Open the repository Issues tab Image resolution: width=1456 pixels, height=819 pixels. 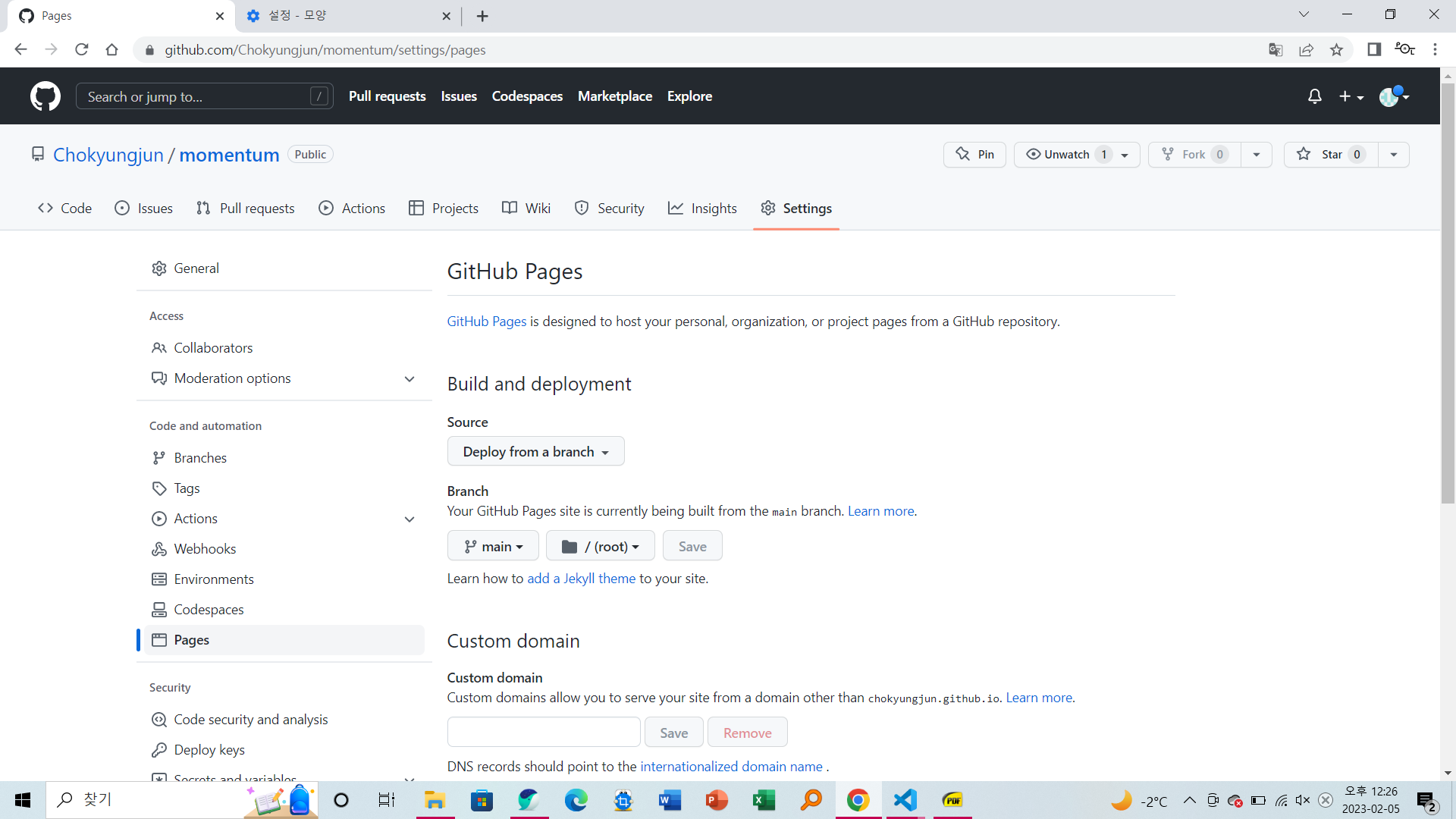pos(143,209)
